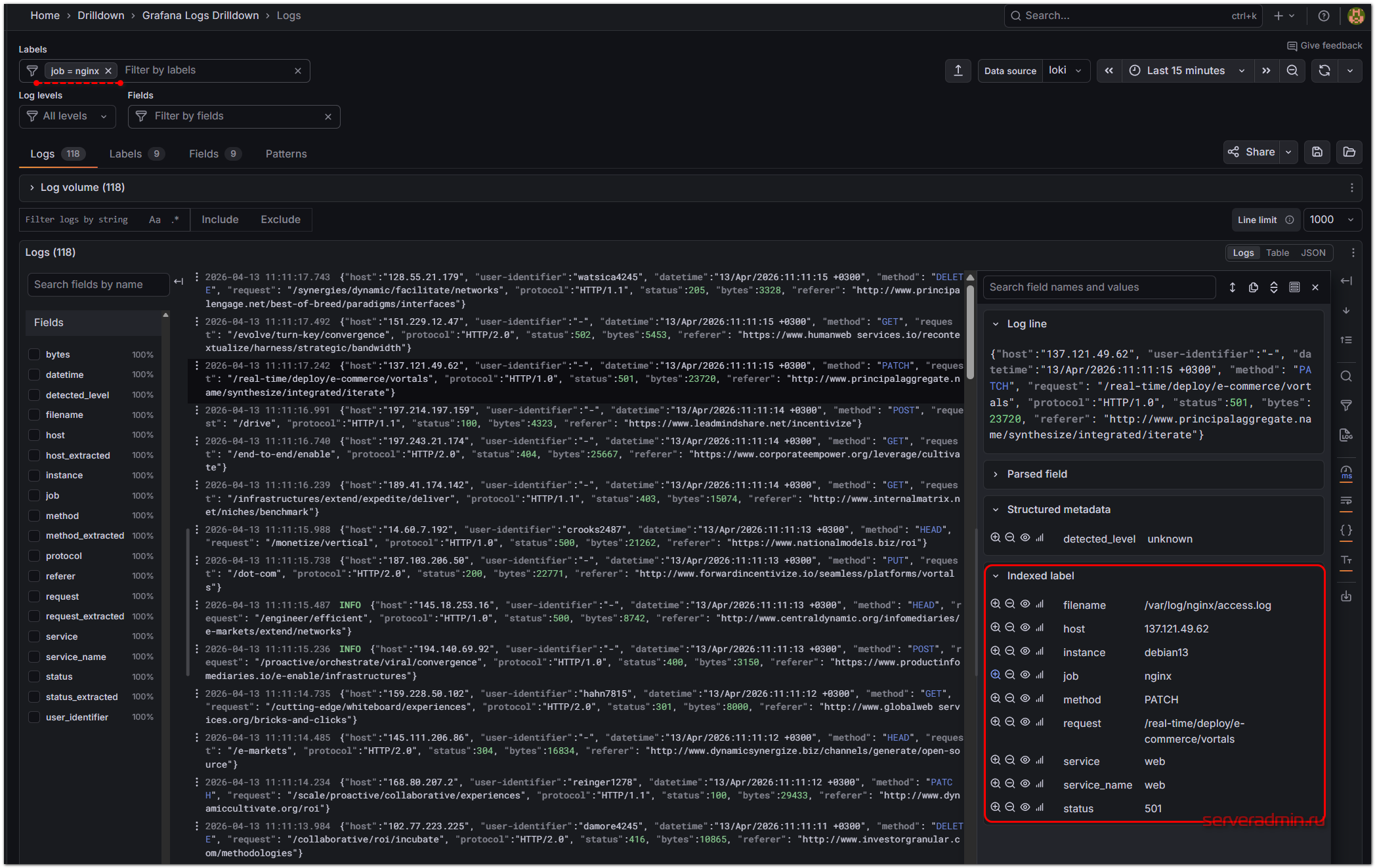Switch to the Table view
Viewport: 1375px width, 868px height.
1277,253
